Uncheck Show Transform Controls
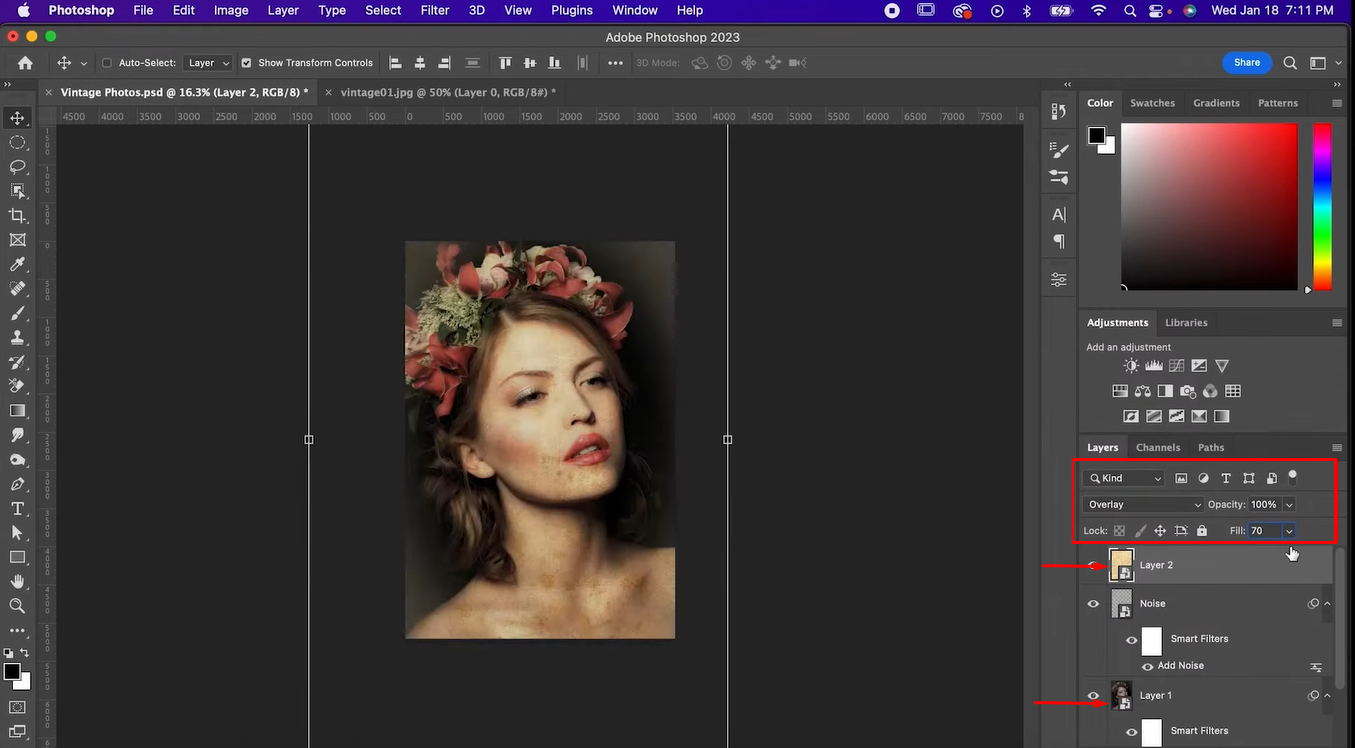 246,63
